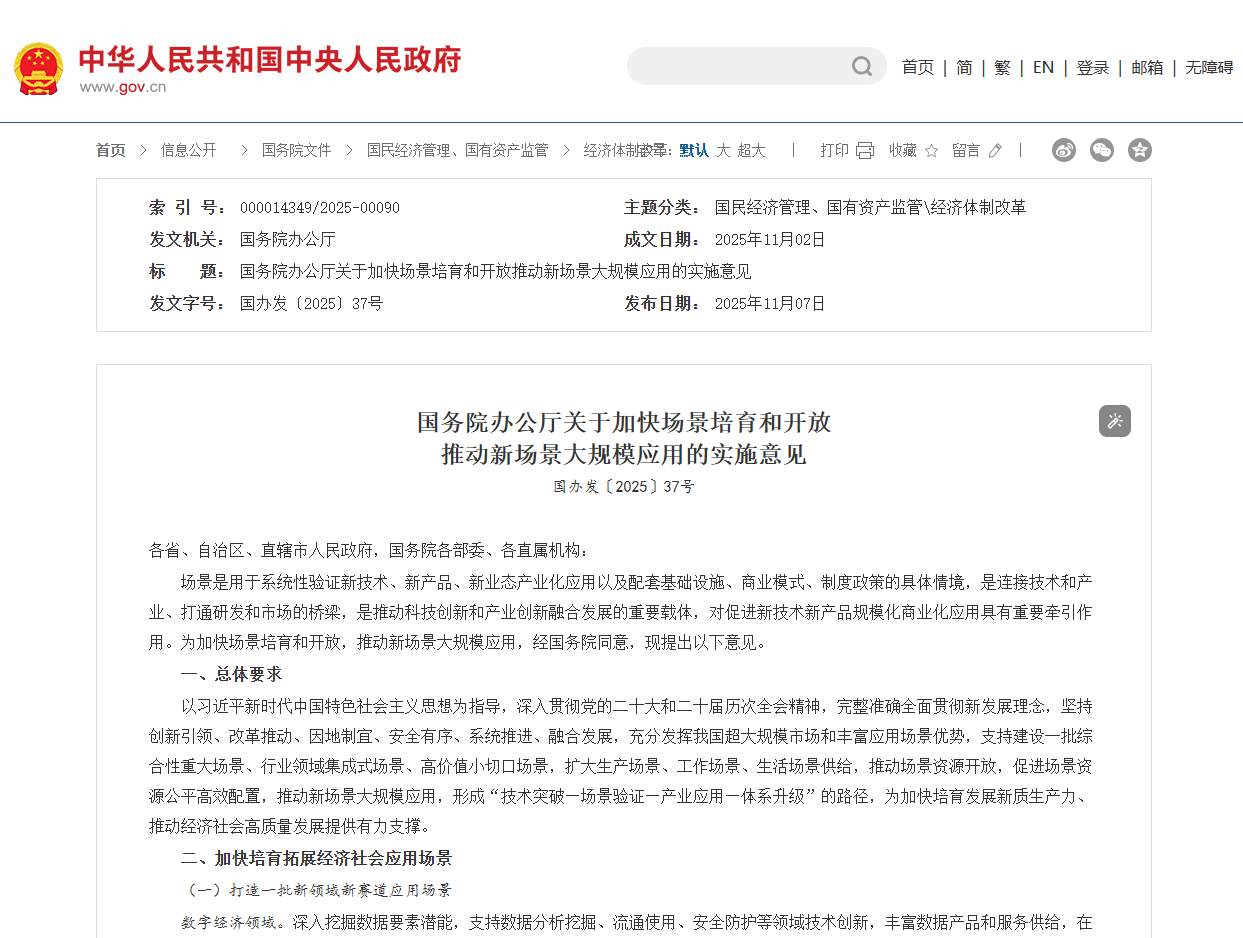This screenshot has width=1243, height=938.
Task: Click the 信息公开 breadcrumb link
Action: tap(189, 150)
